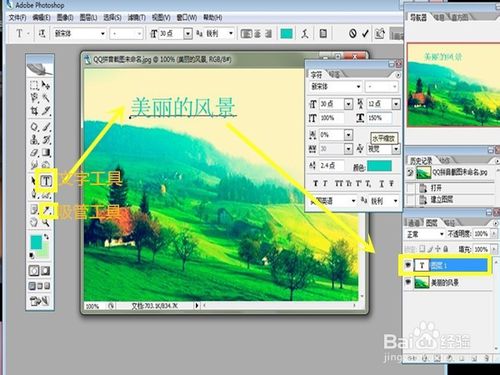Click the swap foreground/background colors arrow
Image resolution: width=500 pixels, height=375 pixels.
[x=47, y=237]
